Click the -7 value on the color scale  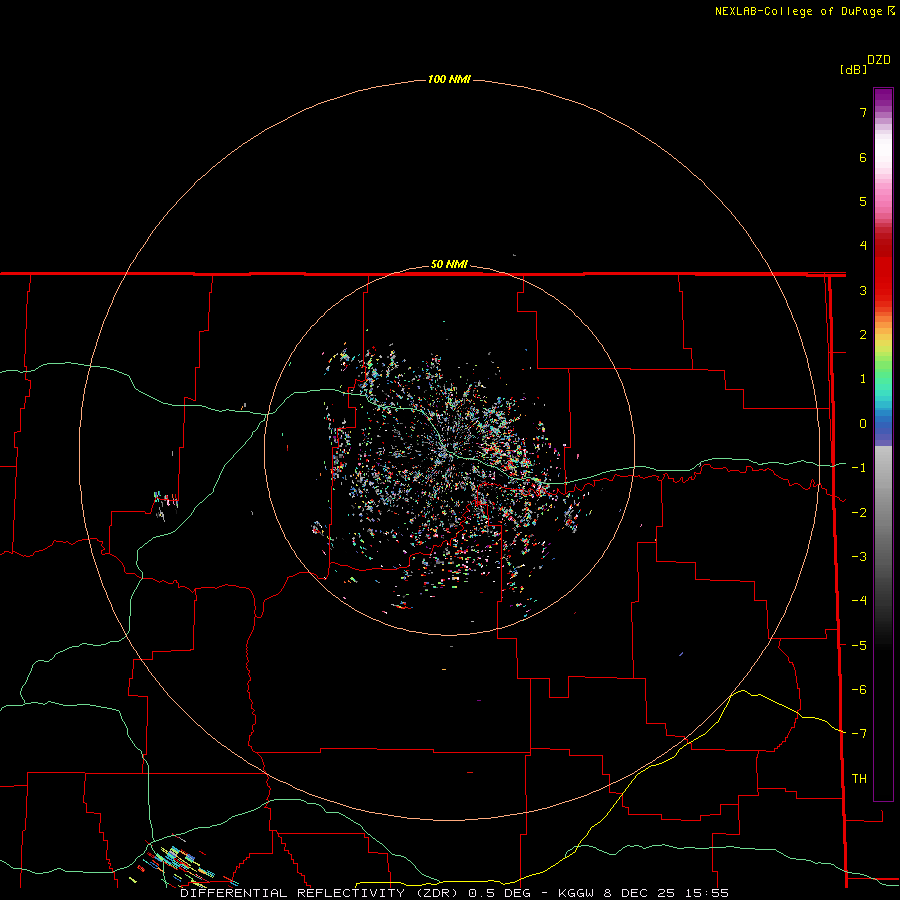(x=859, y=734)
